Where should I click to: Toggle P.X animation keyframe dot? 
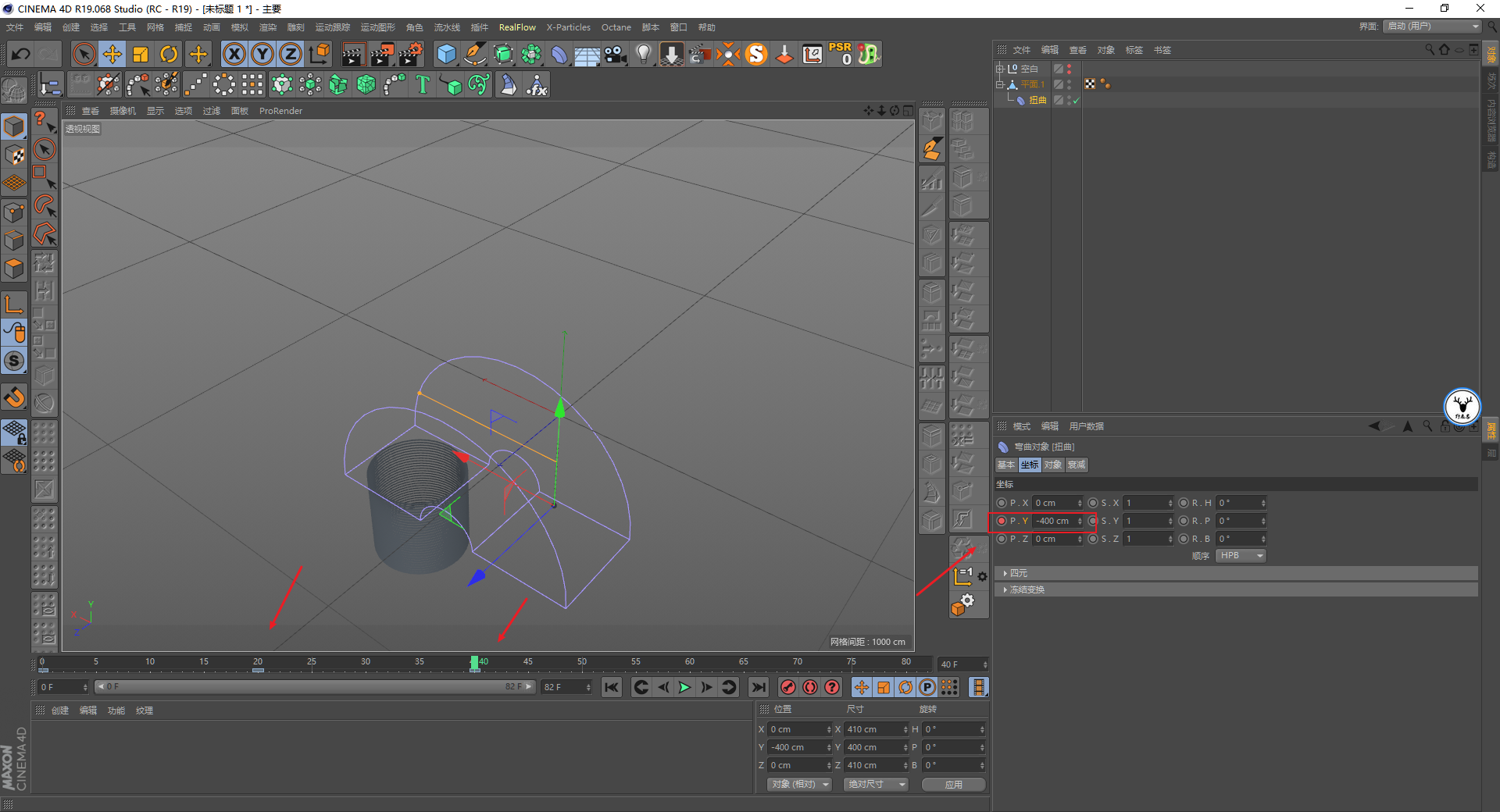pos(1002,503)
